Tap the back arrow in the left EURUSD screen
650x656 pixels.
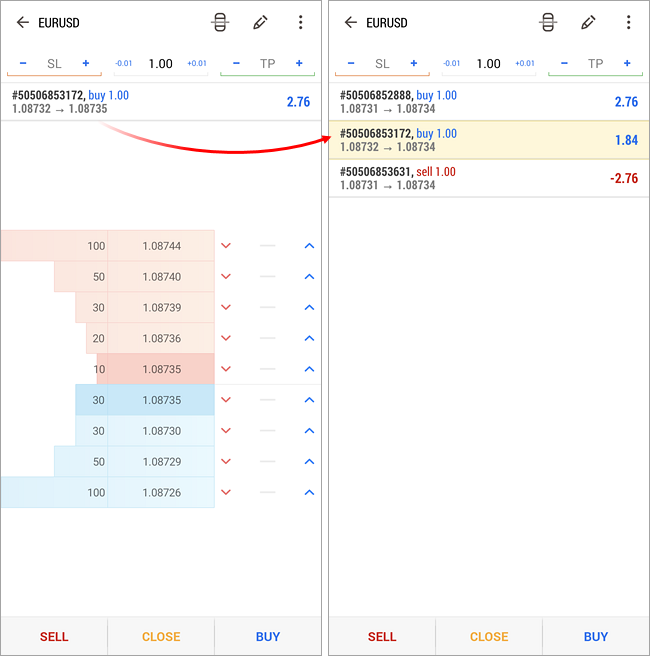point(23,22)
